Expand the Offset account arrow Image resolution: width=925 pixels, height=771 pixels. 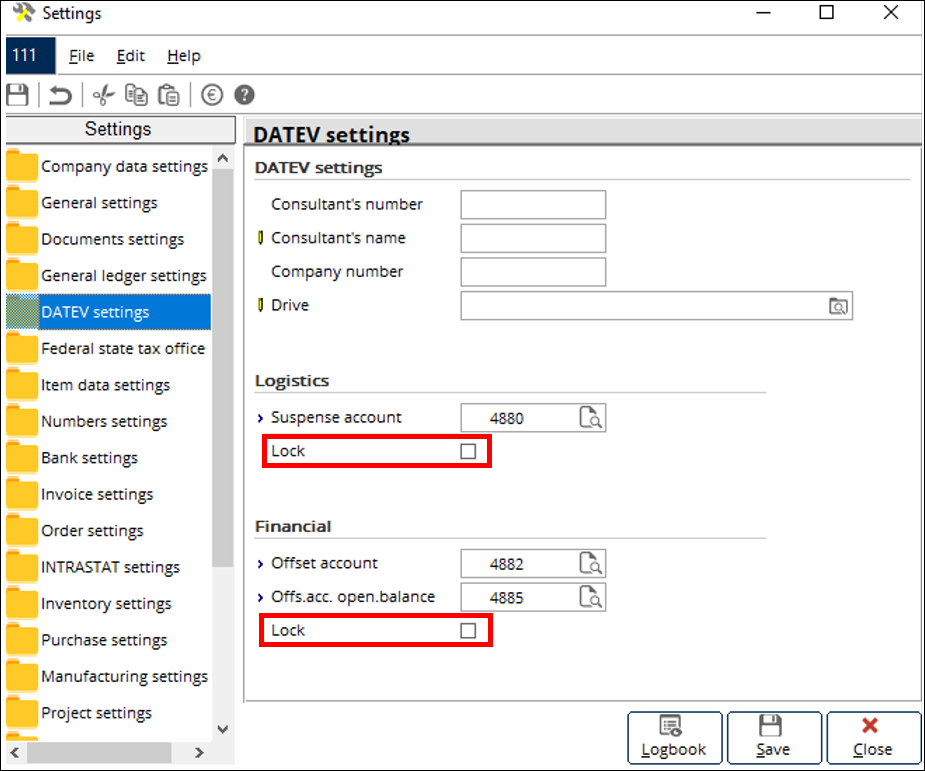pyautogui.click(x=260, y=564)
